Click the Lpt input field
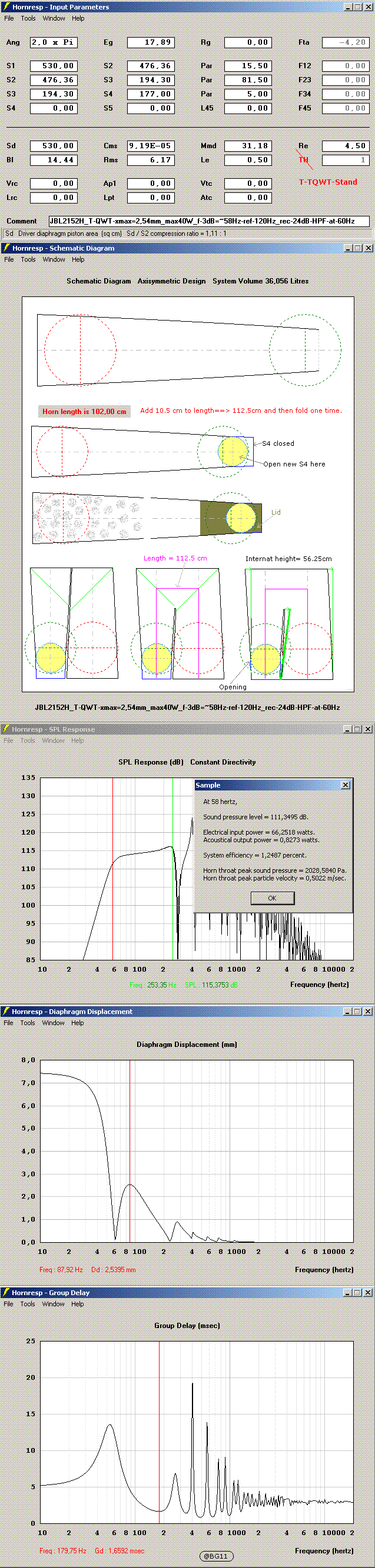Viewport: 375px width, 1568px height. 151,197
